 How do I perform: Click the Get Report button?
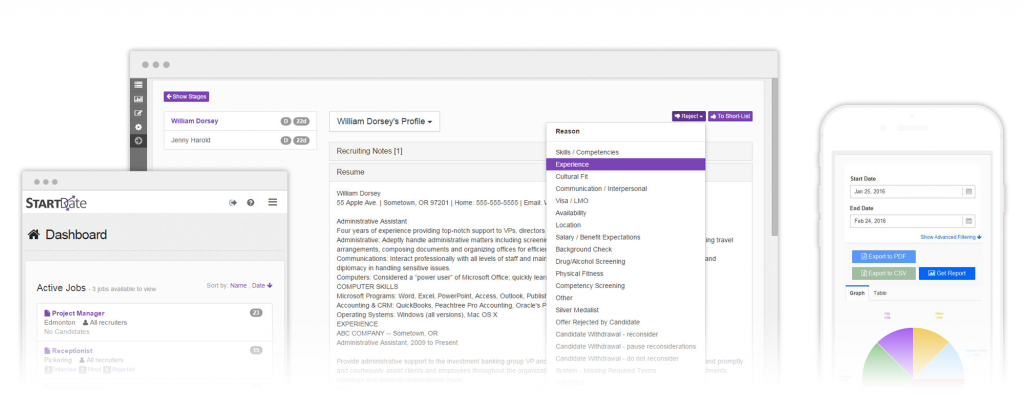click(x=946, y=274)
